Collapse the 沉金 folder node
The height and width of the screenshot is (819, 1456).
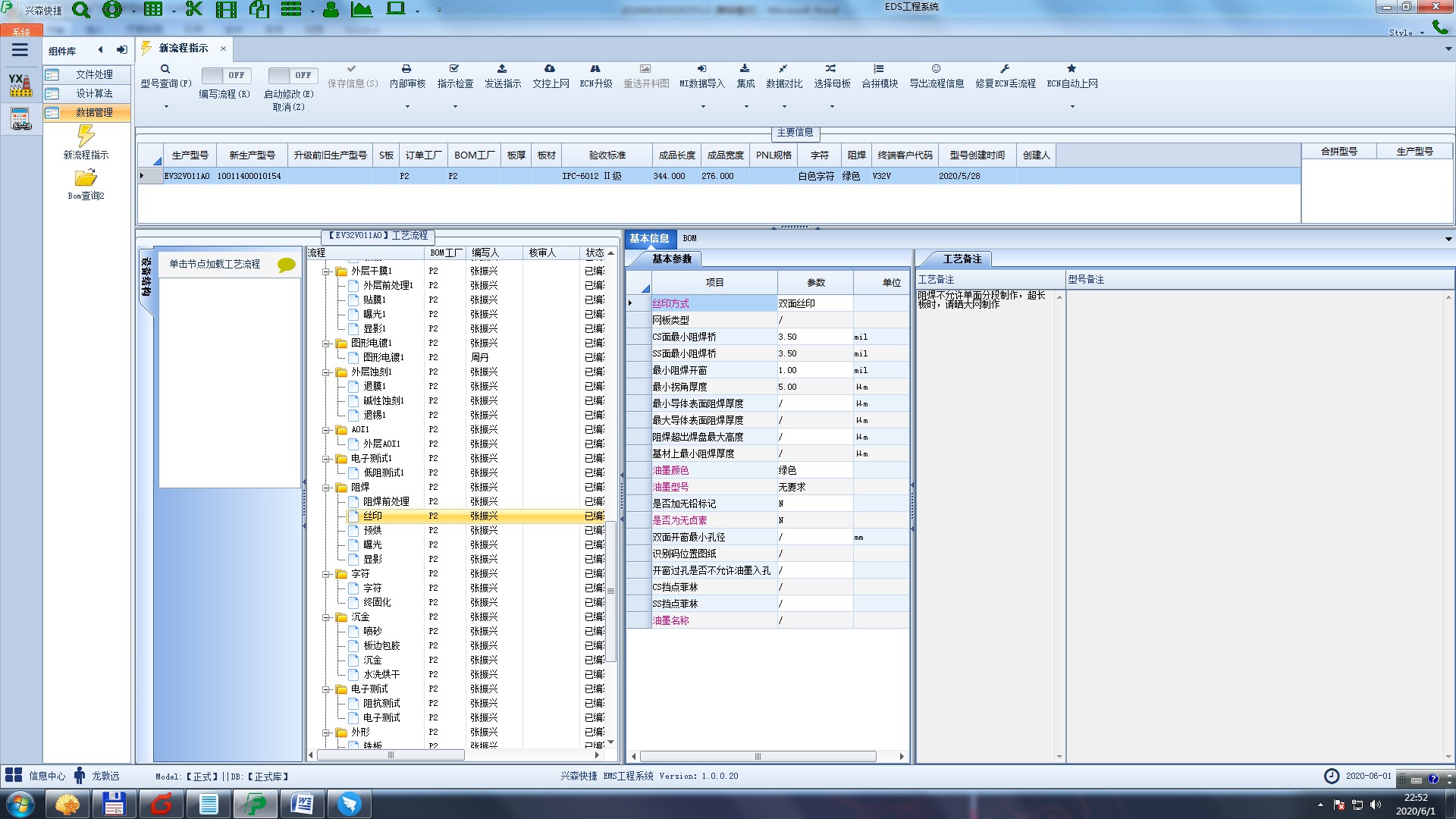(326, 617)
